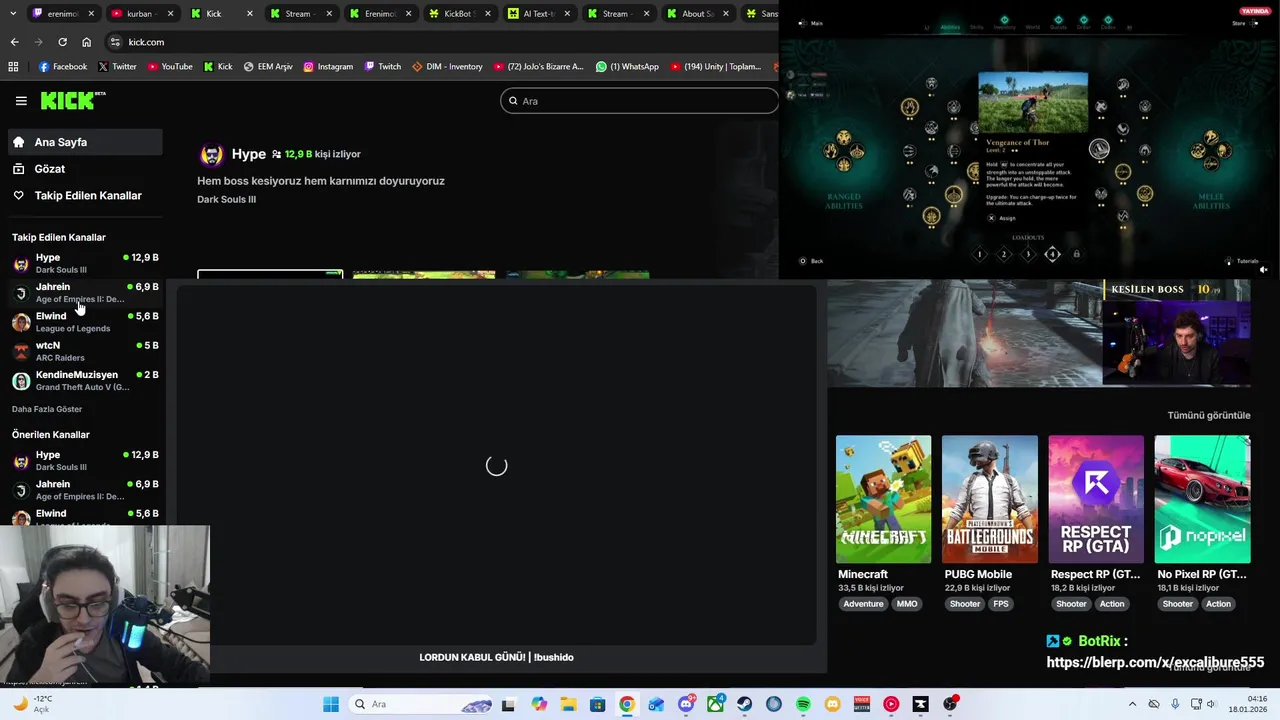Screen dimensions: 1280x720
Task: Open Steam from the taskbar
Action: 744,704
